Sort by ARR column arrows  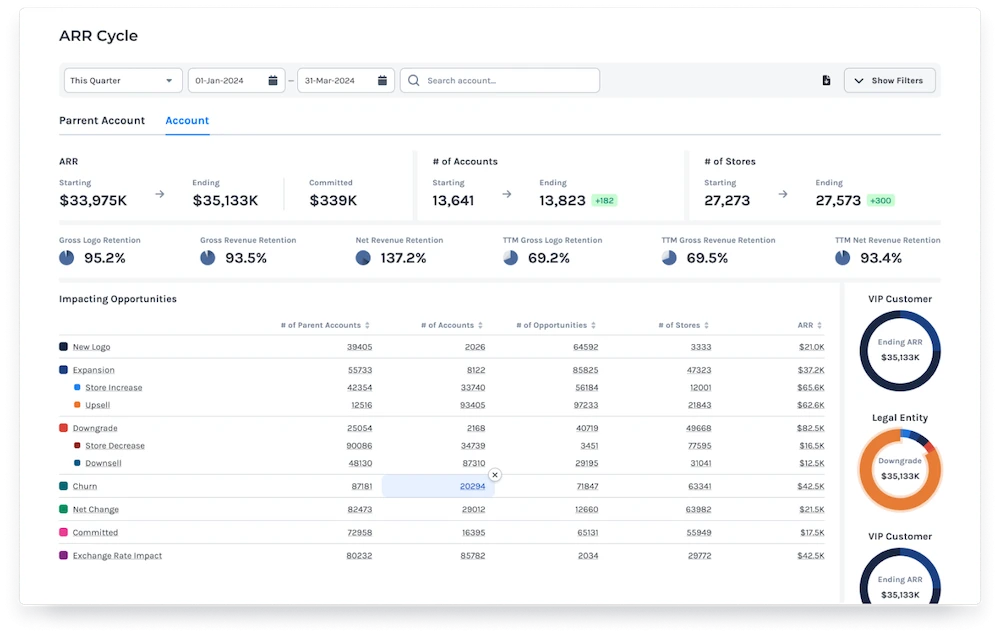click(x=821, y=325)
